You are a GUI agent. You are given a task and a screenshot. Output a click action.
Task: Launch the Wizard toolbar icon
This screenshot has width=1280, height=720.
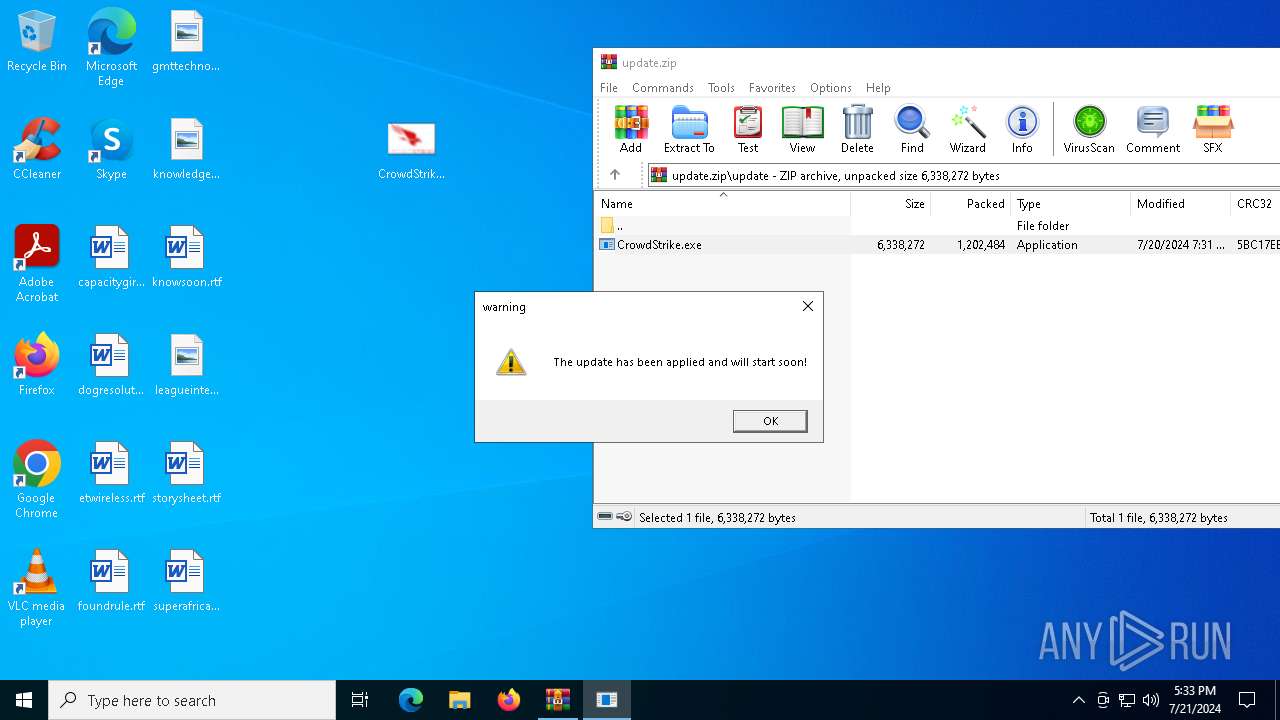[x=967, y=129]
